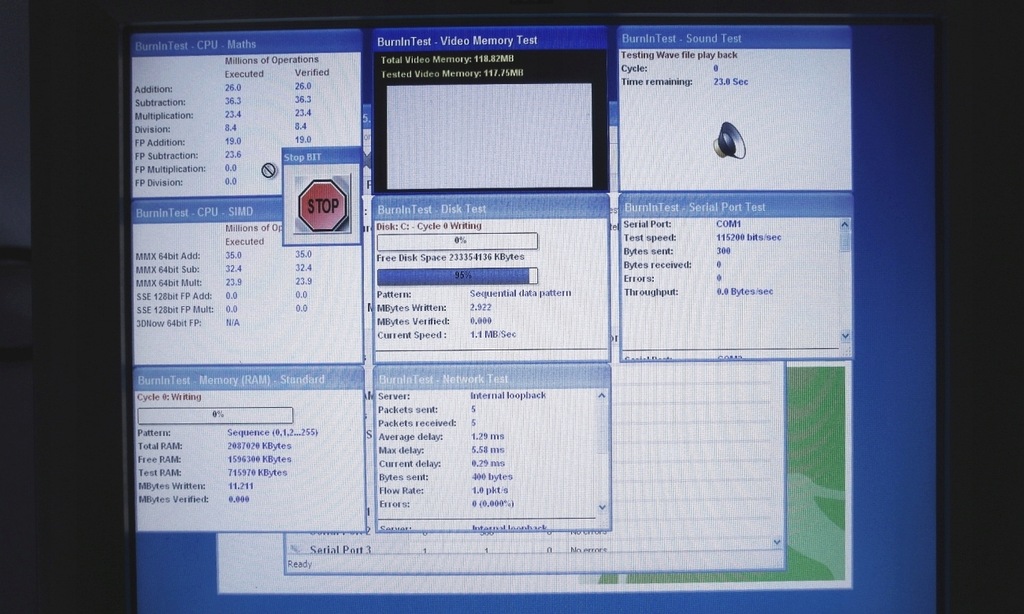Click the '1.29 ms' average delay value
Screen dimensions: 1024x614
click(x=487, y=436)
